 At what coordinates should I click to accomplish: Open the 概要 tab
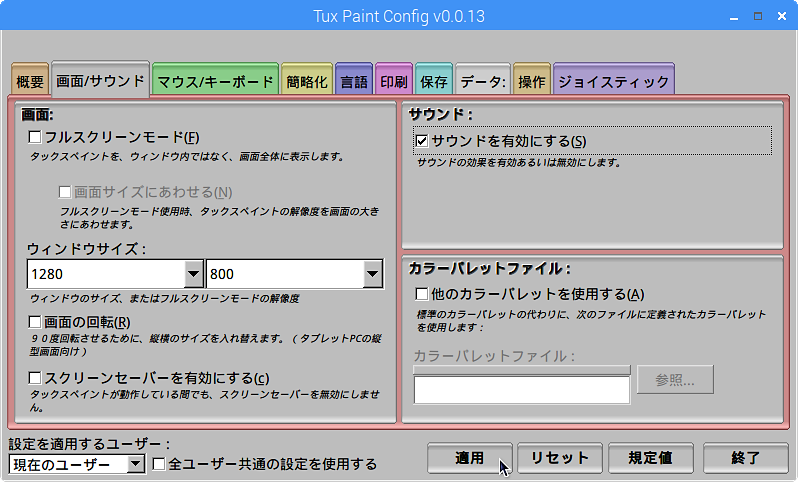pyautogui.click(x=30, y=80)
